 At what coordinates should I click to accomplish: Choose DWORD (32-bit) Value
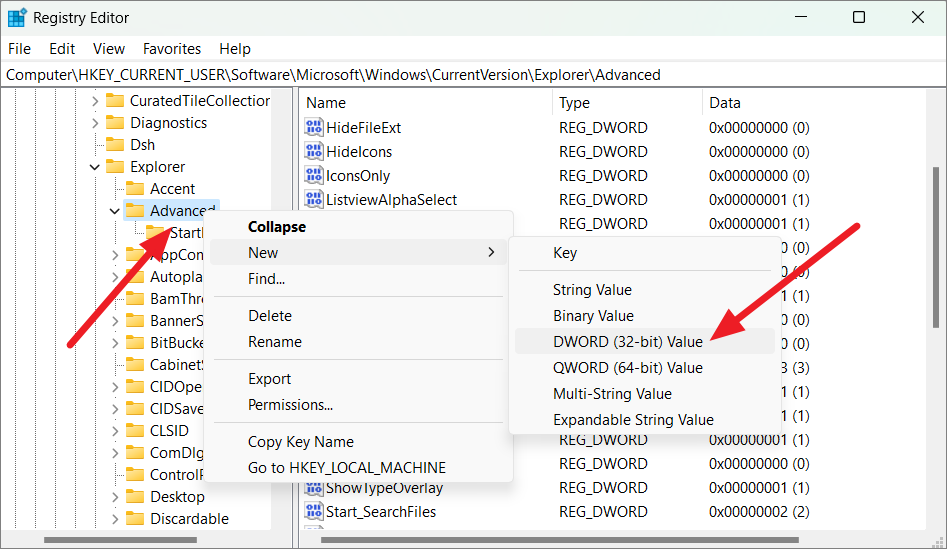point(645,342)
